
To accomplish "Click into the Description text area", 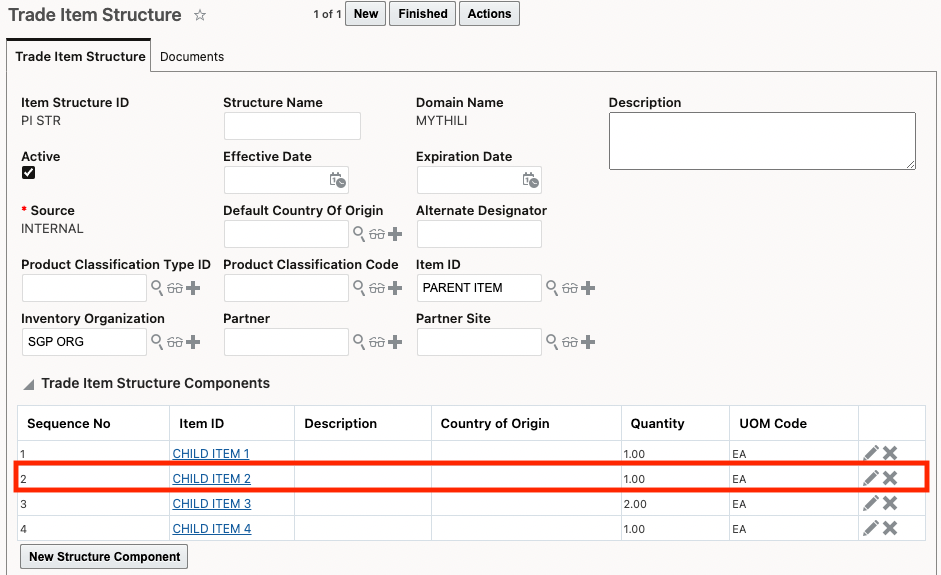I will [762, 141].
